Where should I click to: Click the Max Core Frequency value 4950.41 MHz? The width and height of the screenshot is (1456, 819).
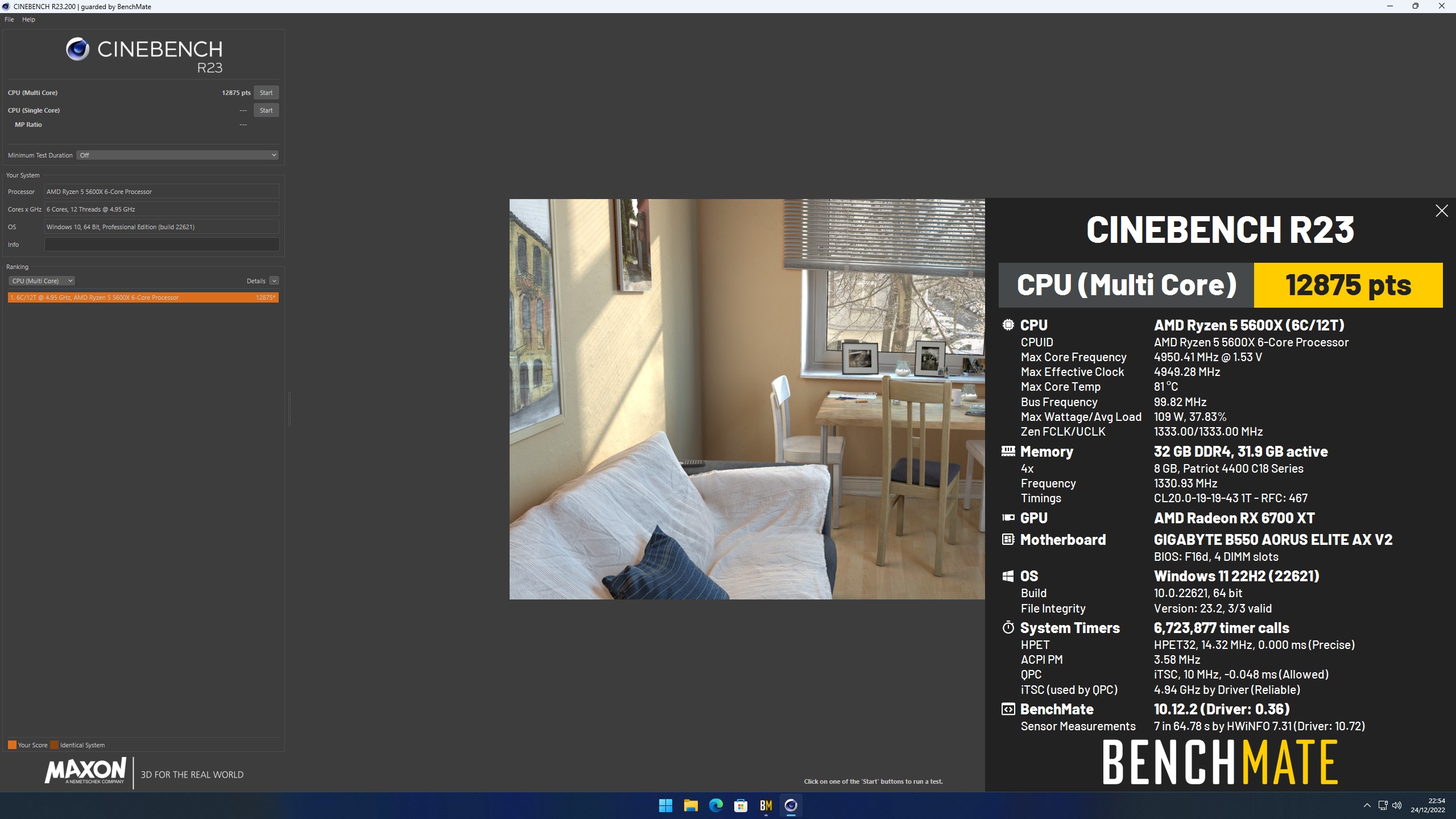tap(1208, 357)
